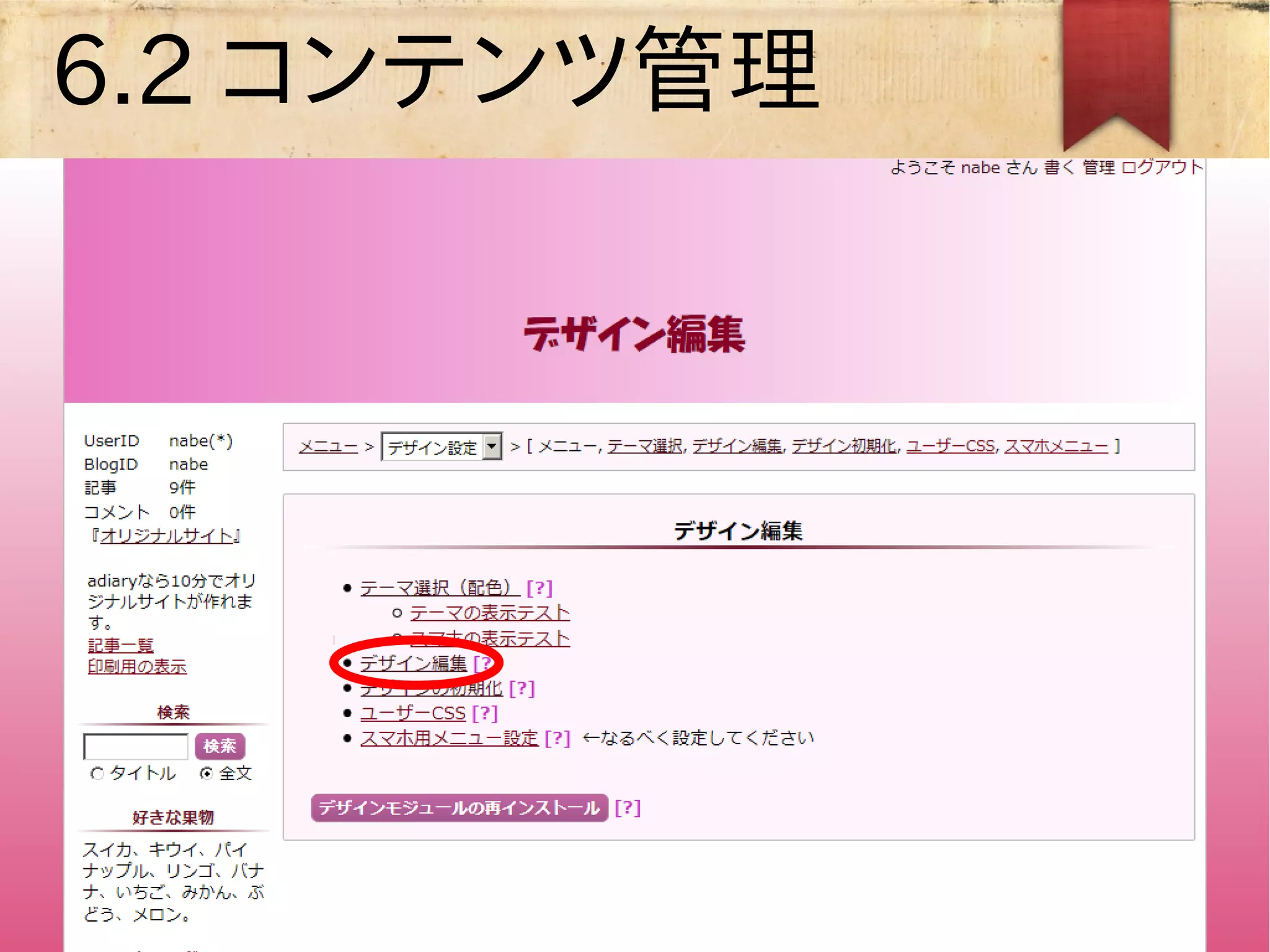Open the 印刷用の表示 sidebar link
This screenshot has height=952, width=1270.
[x=137, y=667]
